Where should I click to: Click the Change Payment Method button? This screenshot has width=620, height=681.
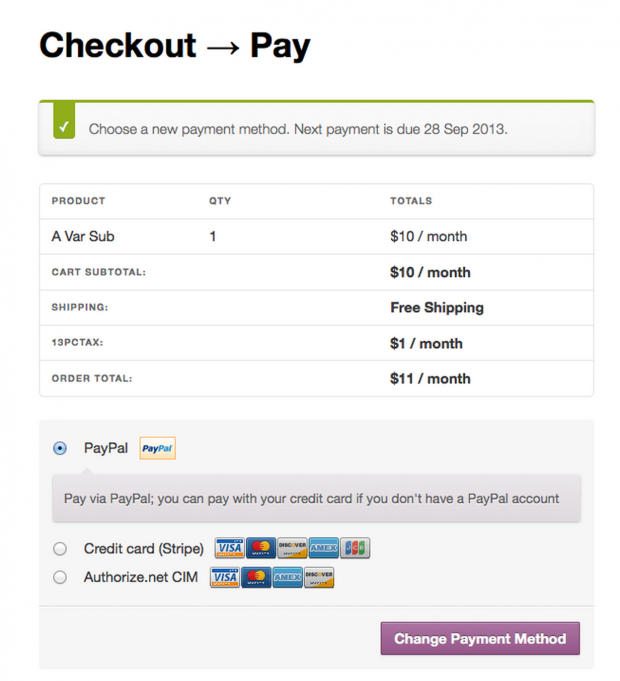(x=480, y=638)
